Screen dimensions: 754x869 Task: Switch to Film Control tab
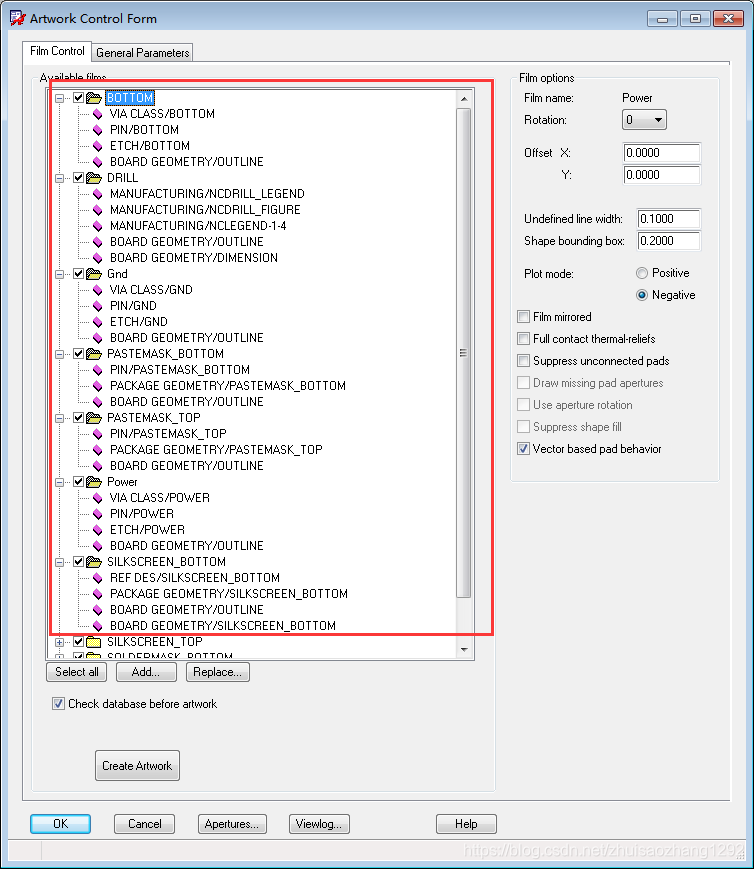coord(57,51)
